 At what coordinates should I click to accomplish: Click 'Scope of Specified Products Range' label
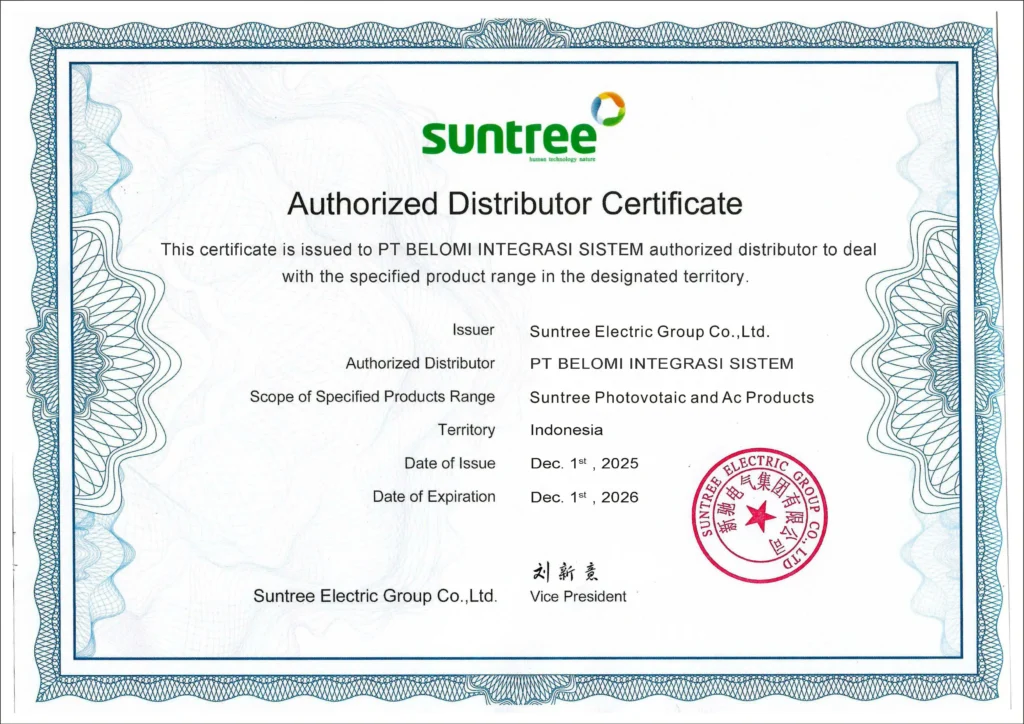[x=372, y=397]
